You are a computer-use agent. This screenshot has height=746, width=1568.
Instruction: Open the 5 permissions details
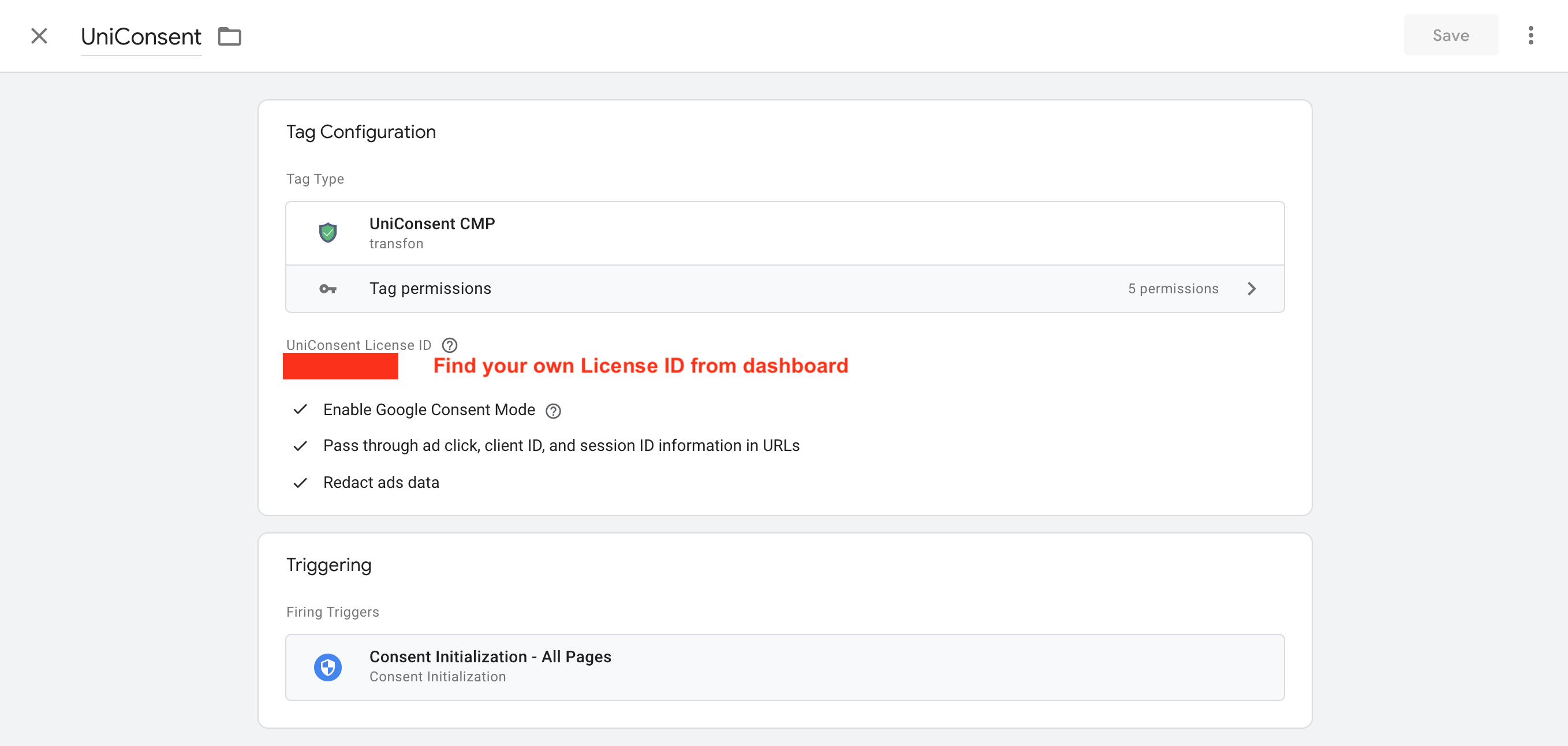point(1173,289)
